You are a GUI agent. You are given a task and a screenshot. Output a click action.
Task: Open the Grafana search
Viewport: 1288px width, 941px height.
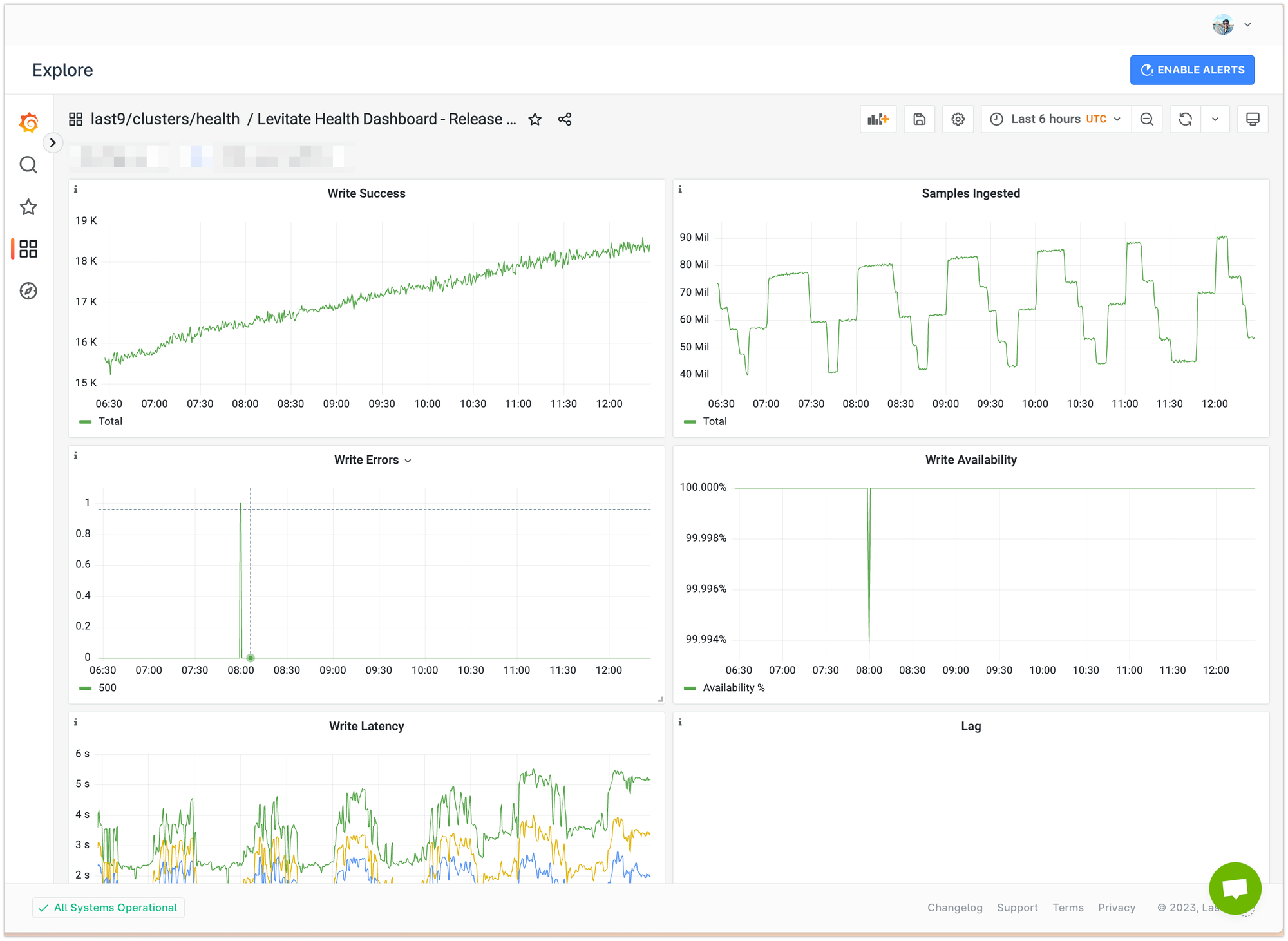(28, 165)
